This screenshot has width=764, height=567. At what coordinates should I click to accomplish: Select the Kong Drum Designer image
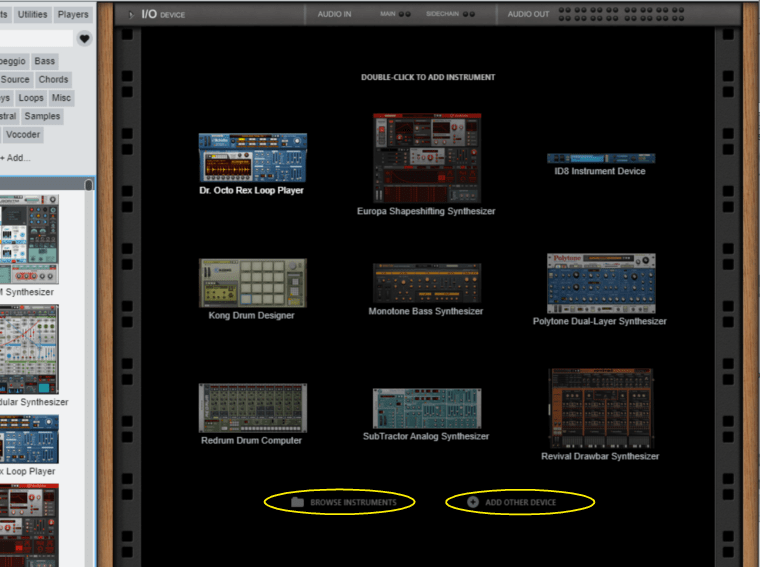click(x=252, y=283)
